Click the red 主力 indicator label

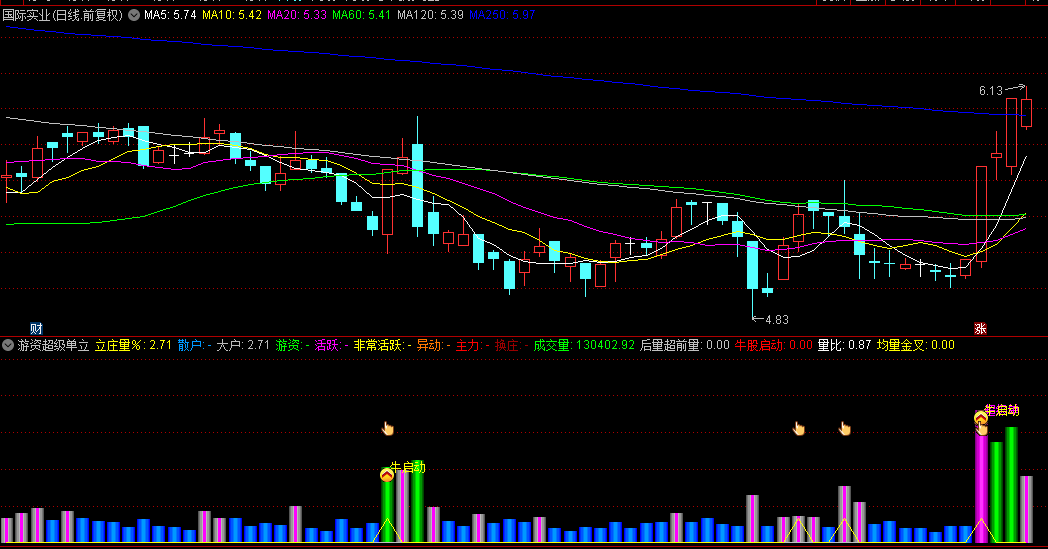(473, 345)
